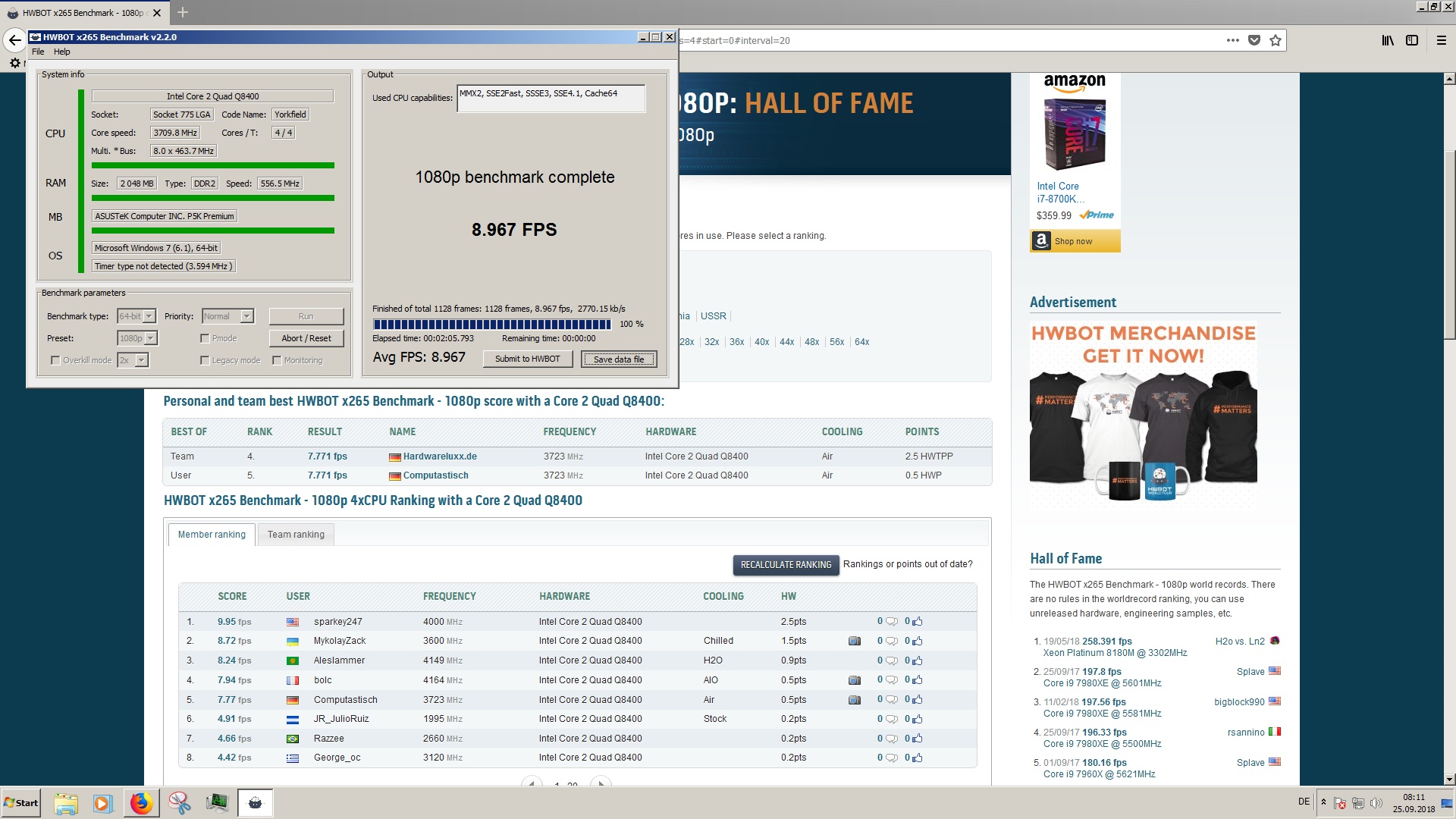Viewport: 1456px width, 819px height.
Task: Click the 100% benchmark progress bar
Action: 491,325
